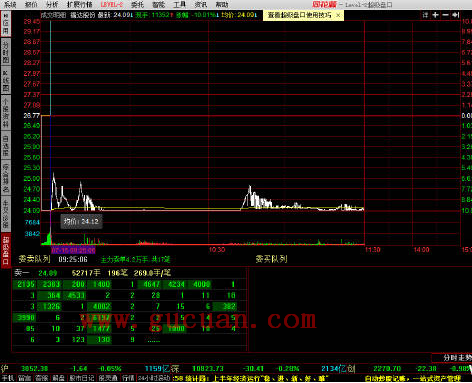
Task: Open the 工具 menu
Action: 179,5
